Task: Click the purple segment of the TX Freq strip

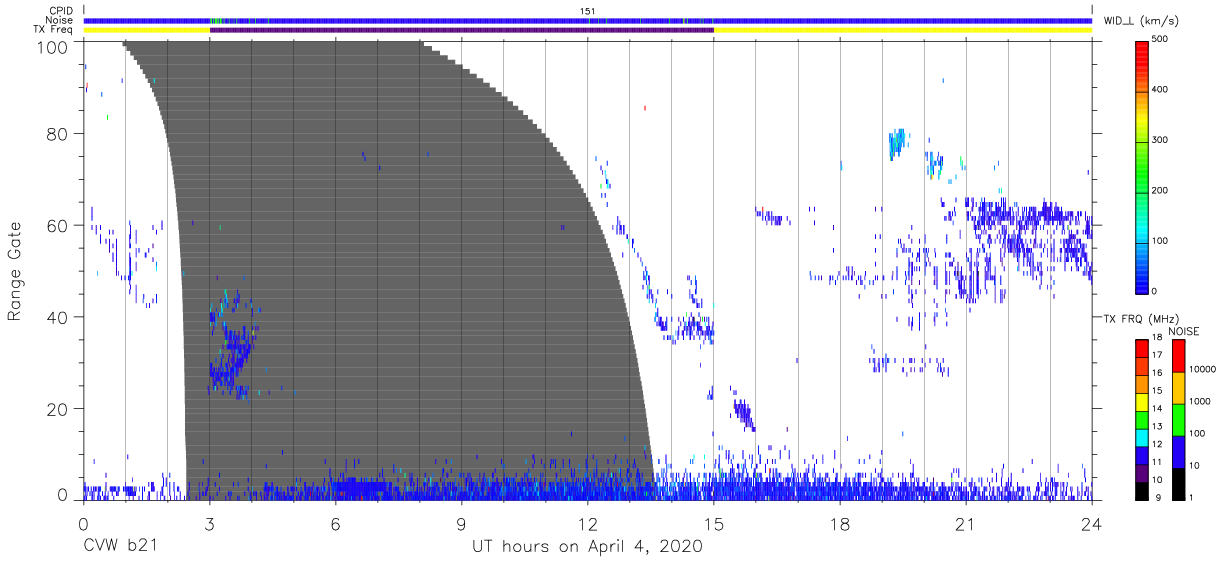Action: (461, 30)
